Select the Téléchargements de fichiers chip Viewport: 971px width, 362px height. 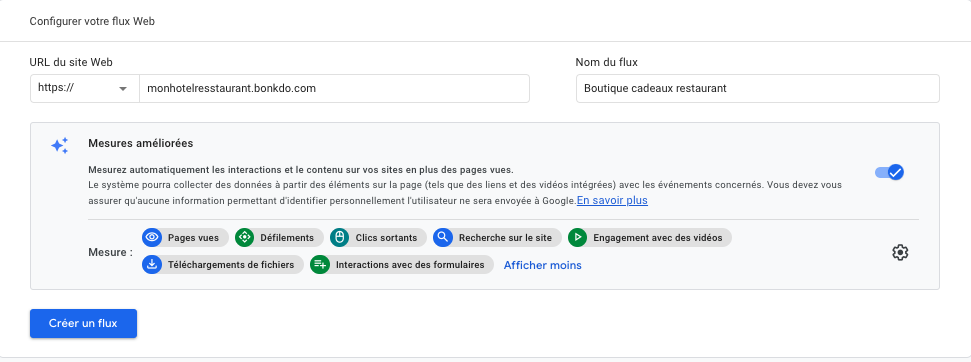(223, 265)
